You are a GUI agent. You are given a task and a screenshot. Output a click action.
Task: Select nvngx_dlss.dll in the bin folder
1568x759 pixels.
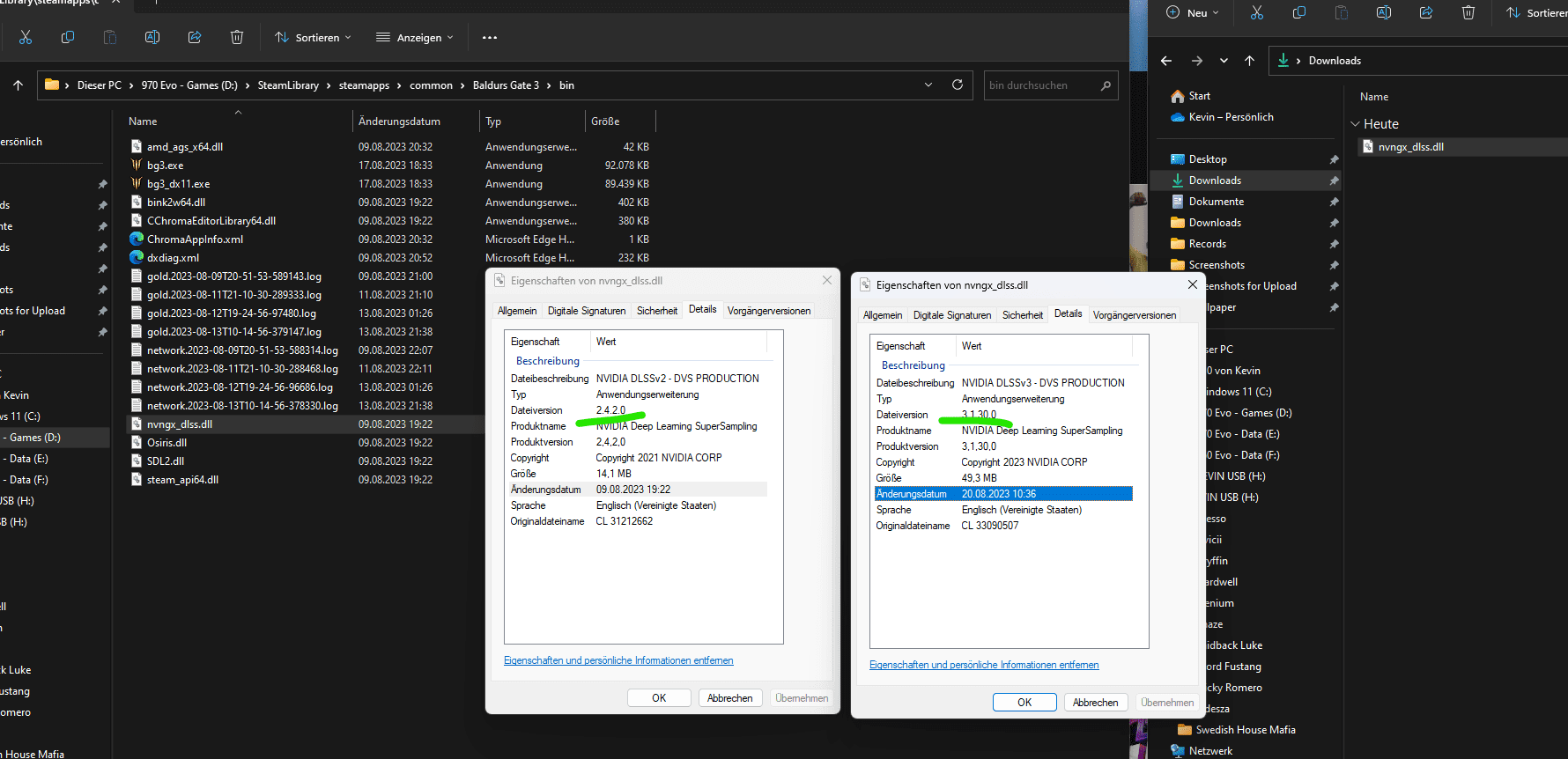tap(179, 424)
